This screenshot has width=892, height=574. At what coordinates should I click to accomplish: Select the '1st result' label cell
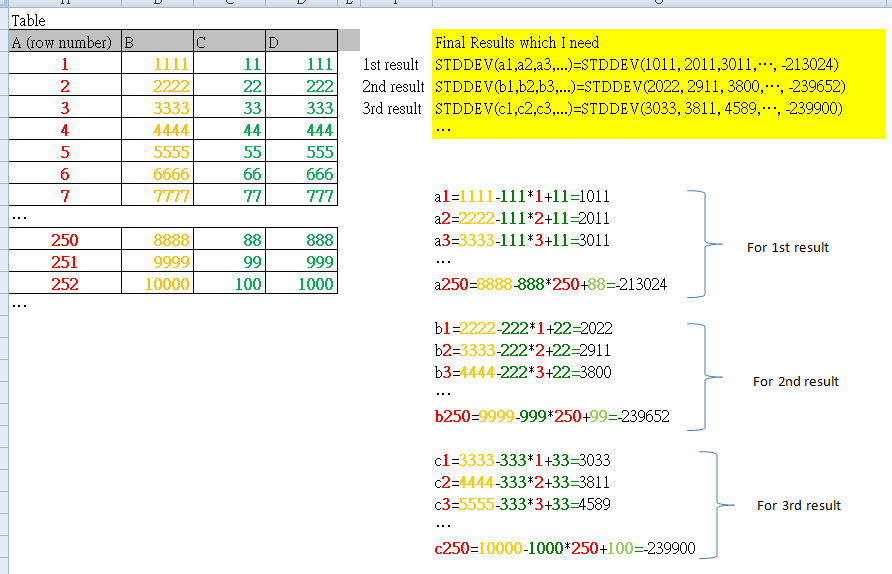click(393, 65)
